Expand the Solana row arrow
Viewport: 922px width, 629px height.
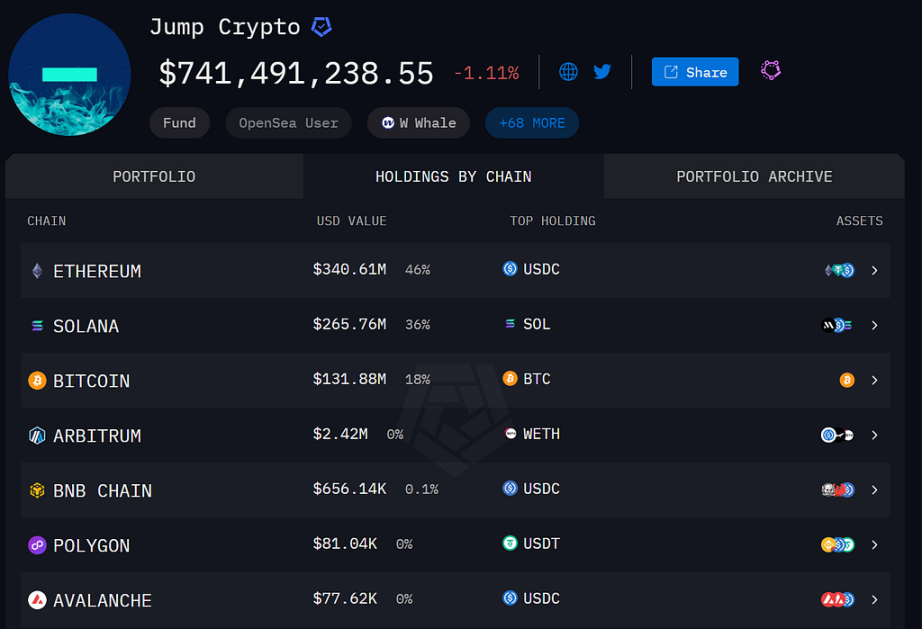pyautogui.click(x=874, y=325)
